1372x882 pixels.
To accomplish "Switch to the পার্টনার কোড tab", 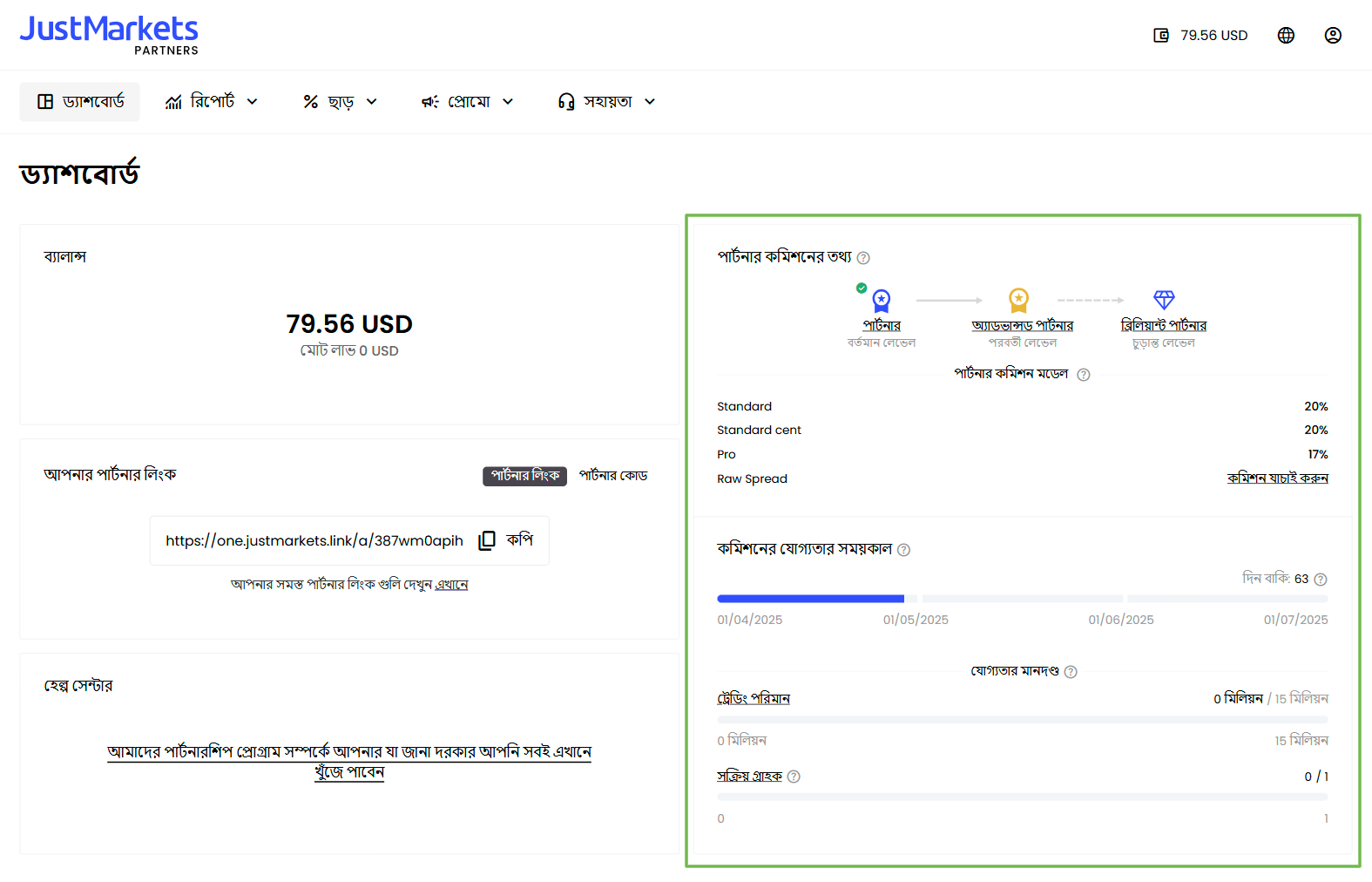I will pyautogui.click(x=613, y=476).
